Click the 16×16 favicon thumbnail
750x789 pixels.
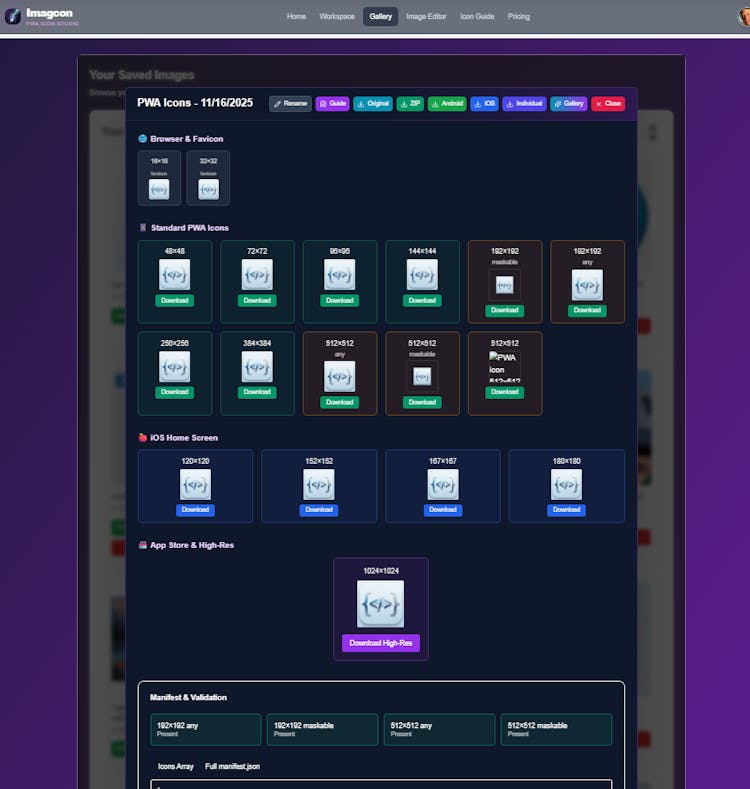tap(159, 188)
